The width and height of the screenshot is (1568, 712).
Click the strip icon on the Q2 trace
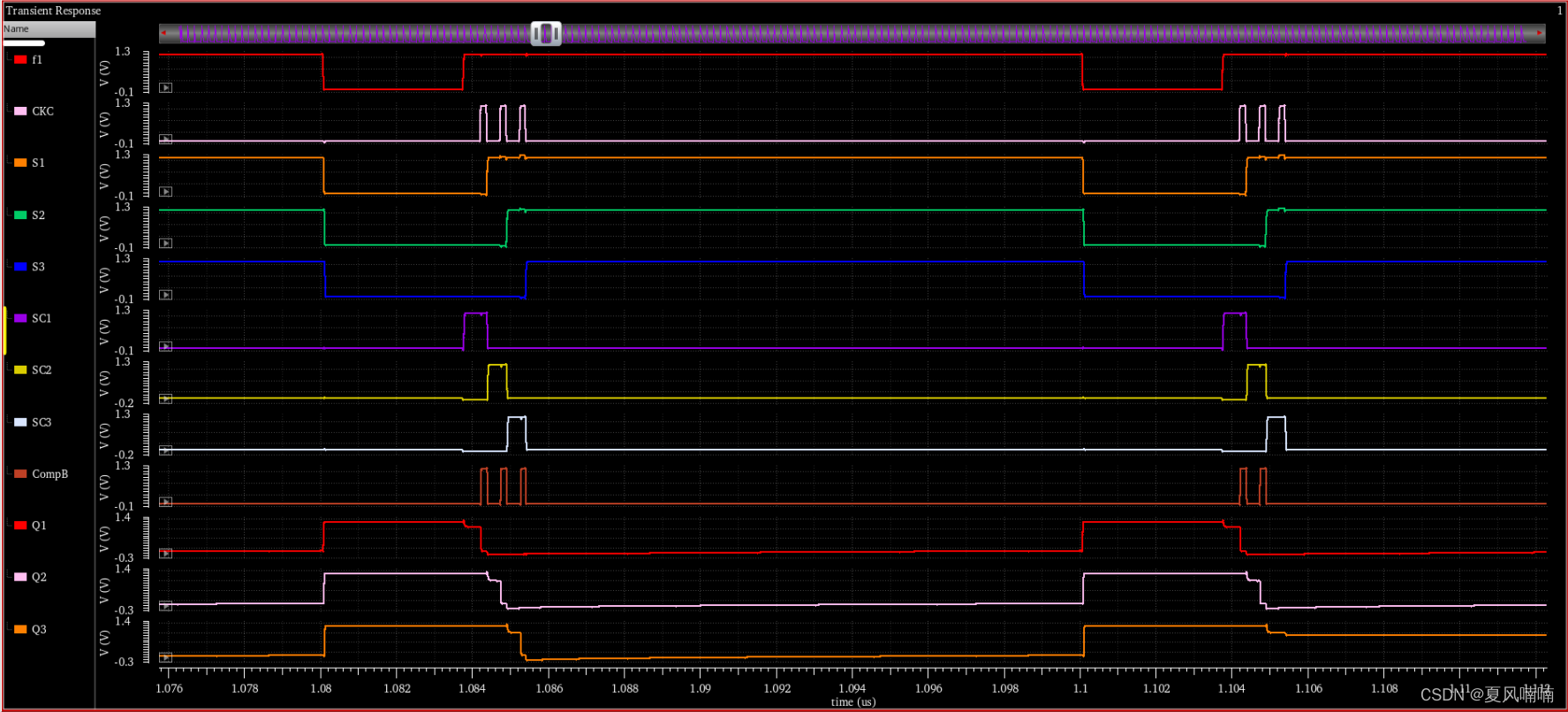165,605
